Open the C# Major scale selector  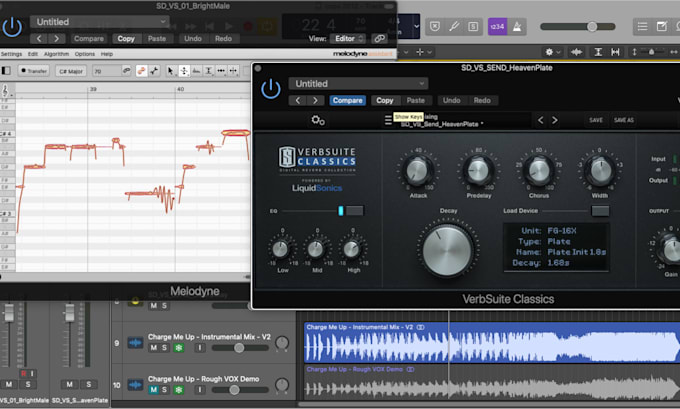tap(71, 71)
